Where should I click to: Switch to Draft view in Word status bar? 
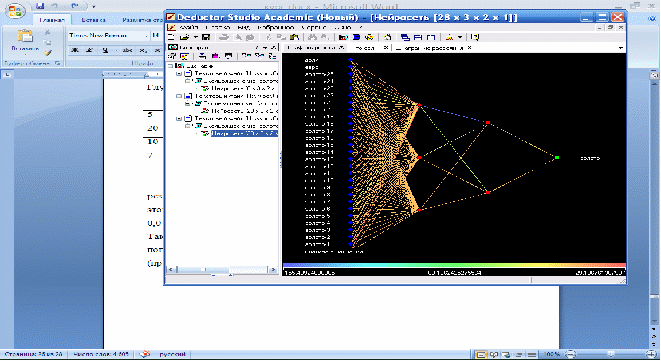(x=532, y=355)
